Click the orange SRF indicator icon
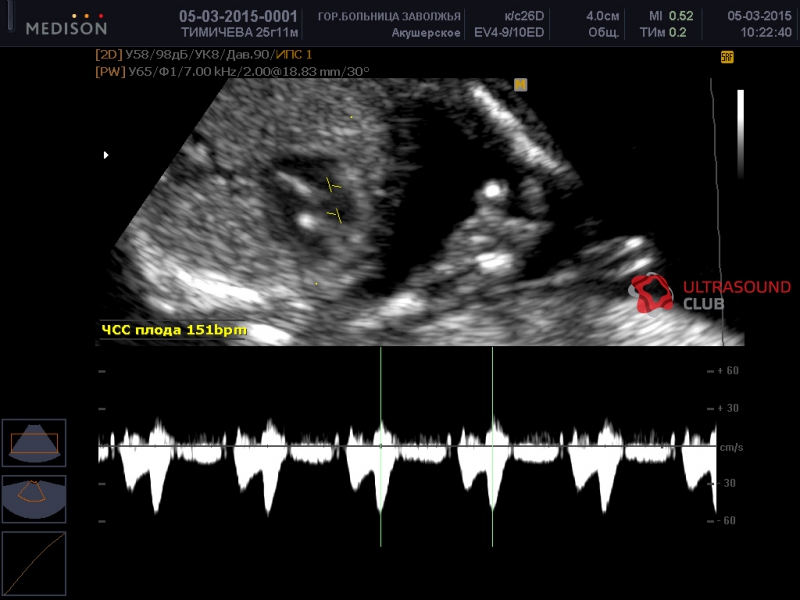Screen dimensions: 800x600 pyautogui.click(x=727, y=57)
